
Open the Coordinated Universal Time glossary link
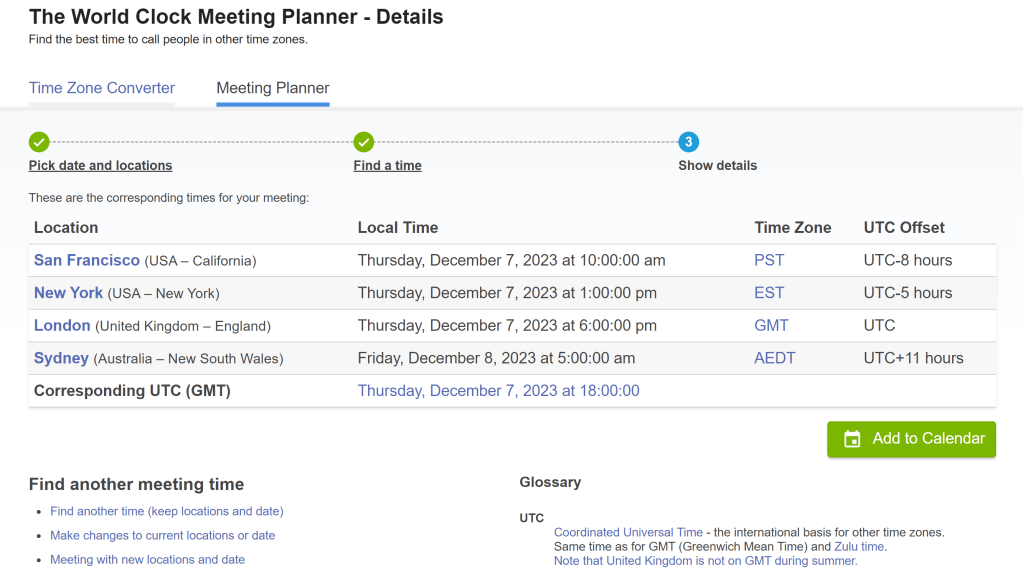tap(629, 532)
